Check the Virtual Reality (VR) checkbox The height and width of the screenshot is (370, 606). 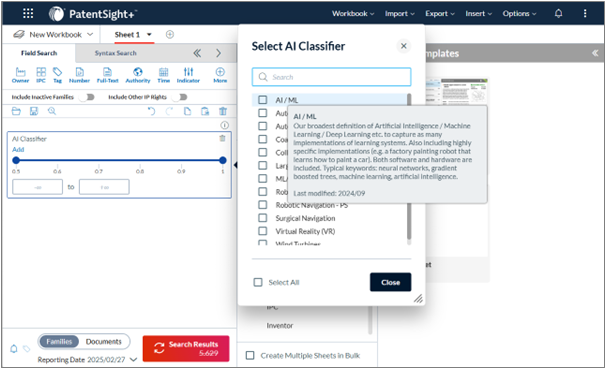tap(262, 231)
